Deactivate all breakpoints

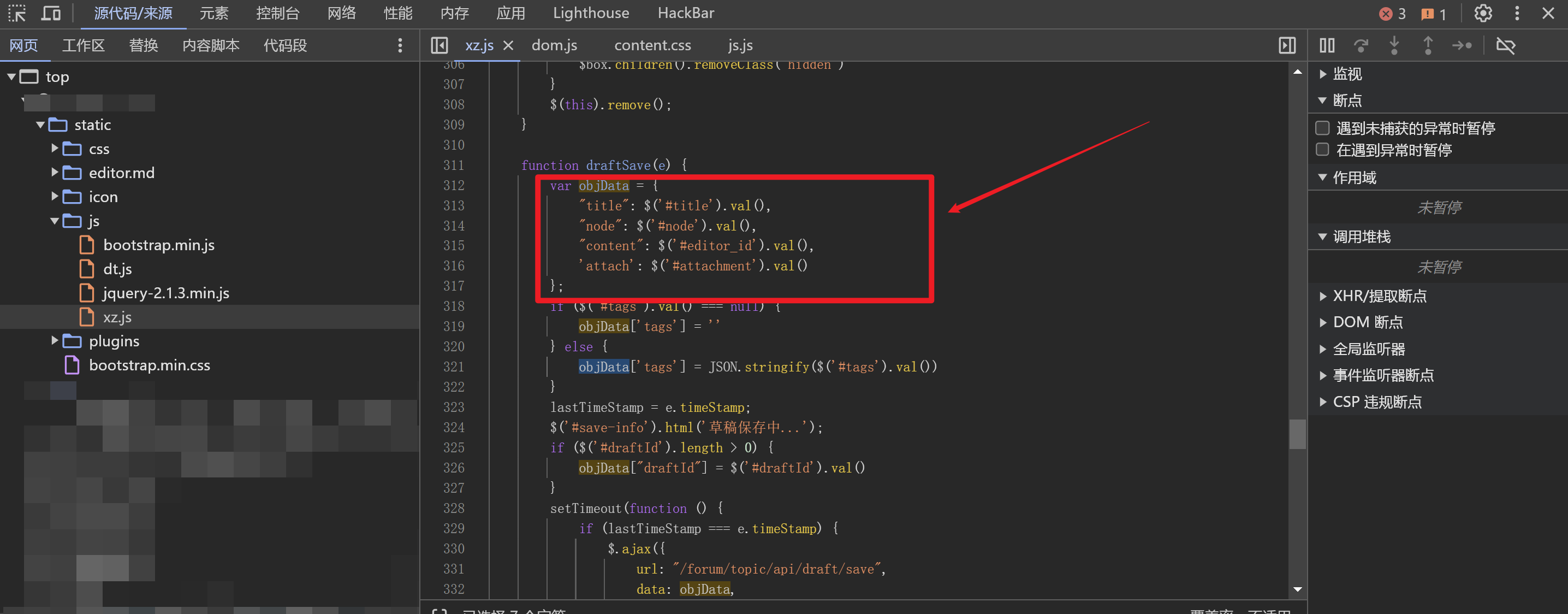(x=1505, y=45)
